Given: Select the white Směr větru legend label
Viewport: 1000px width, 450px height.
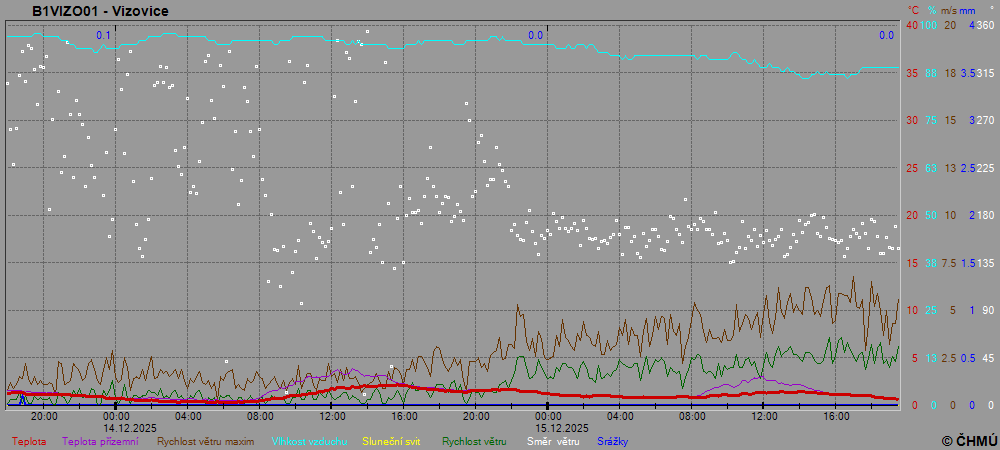Looking at the screenshot, I should (553, 441).
